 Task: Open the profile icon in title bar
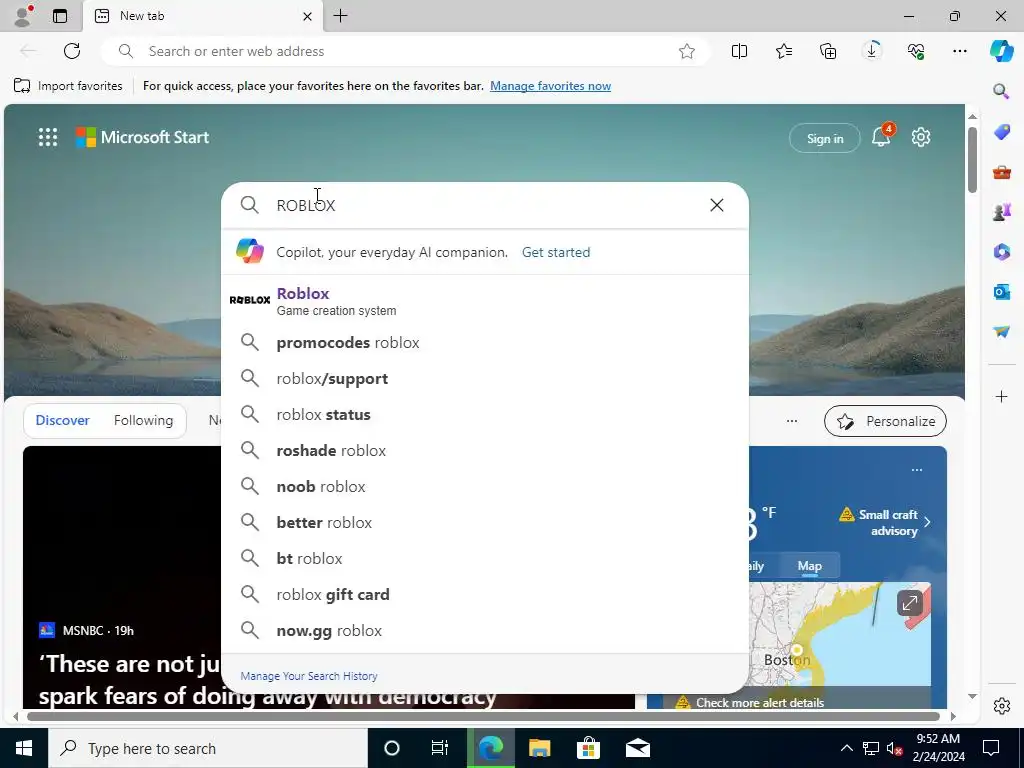(23, 16)
